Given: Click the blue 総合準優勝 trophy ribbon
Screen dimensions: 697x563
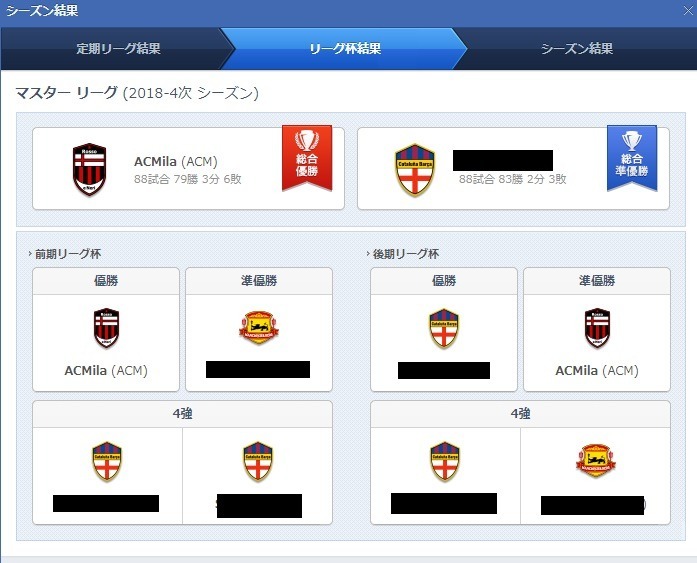Looking at the screenshot, I should click(x=632, y=158).
